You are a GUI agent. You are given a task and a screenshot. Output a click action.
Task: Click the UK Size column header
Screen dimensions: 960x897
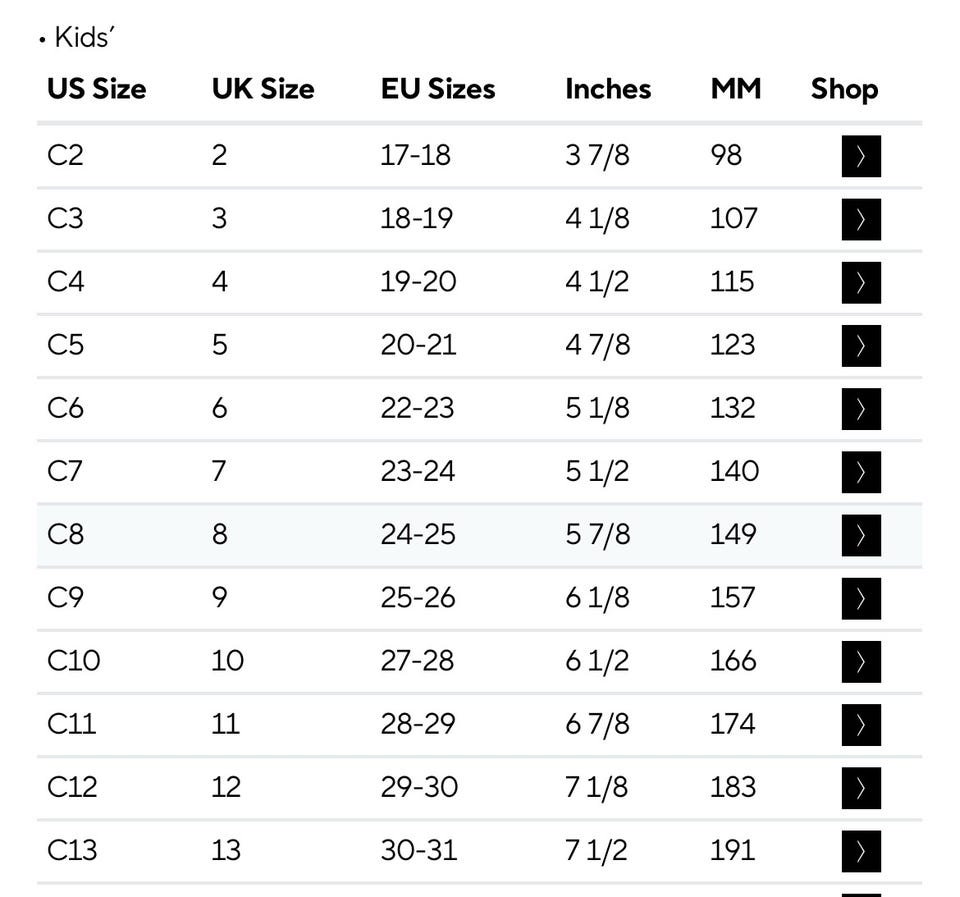(x=263, y=89)
